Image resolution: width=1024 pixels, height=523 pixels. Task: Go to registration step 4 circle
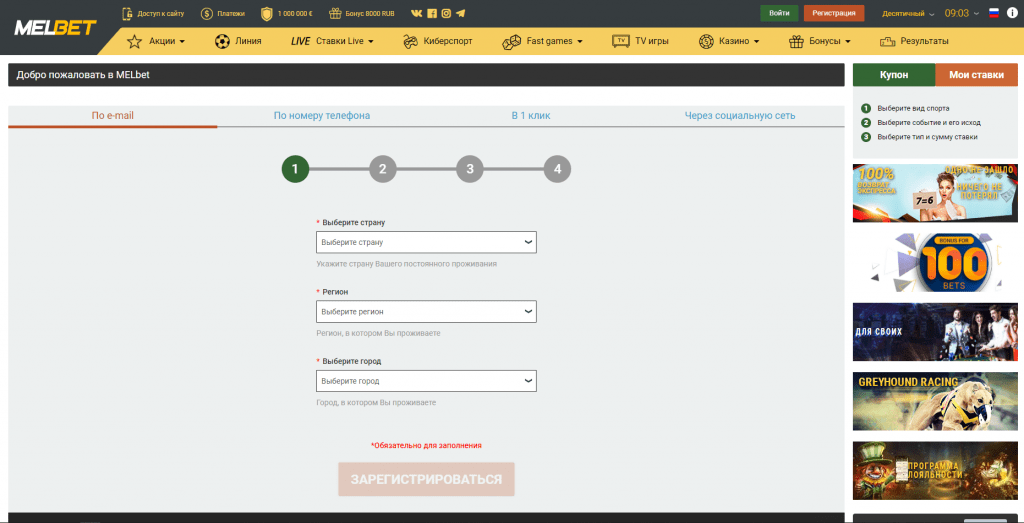(x=558, y=169)
